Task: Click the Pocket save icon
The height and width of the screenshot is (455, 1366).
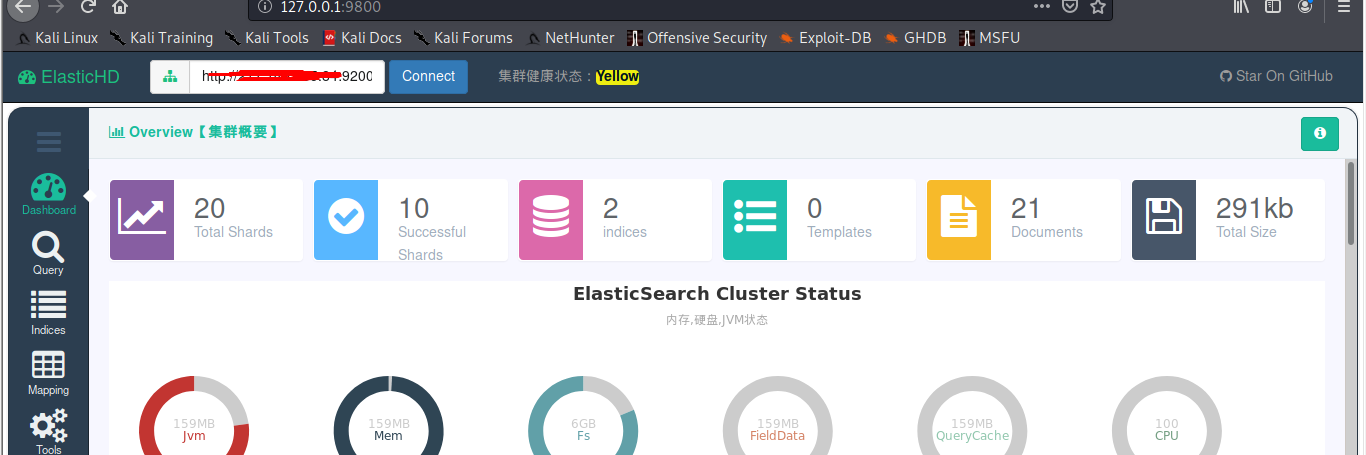Action: coord(1070,6)
